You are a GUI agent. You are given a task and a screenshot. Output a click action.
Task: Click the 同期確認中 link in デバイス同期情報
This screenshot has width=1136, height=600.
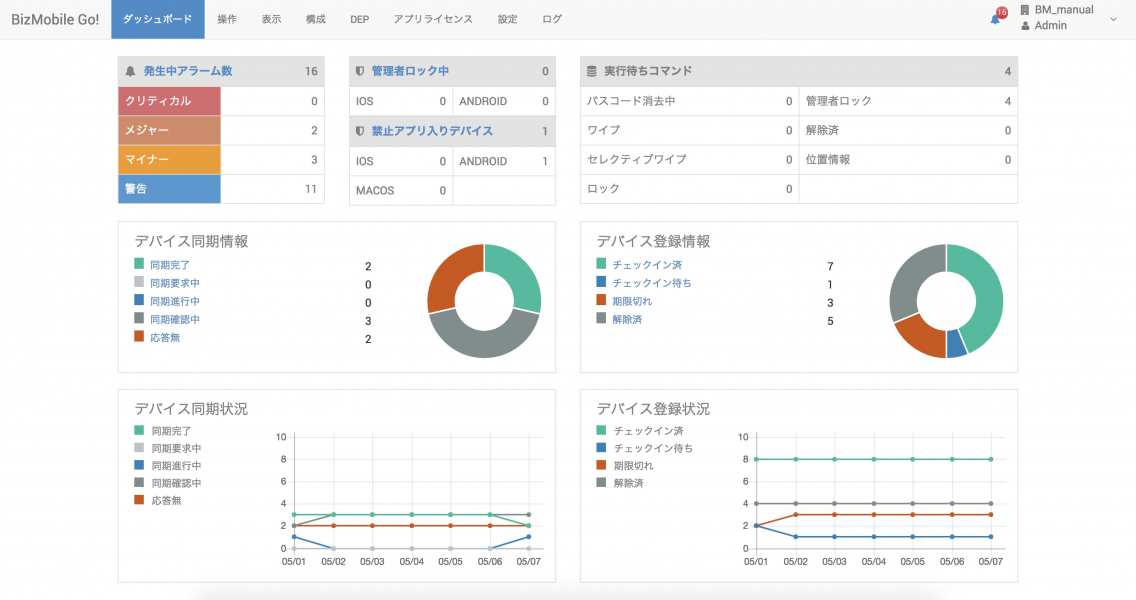[175, 320]
